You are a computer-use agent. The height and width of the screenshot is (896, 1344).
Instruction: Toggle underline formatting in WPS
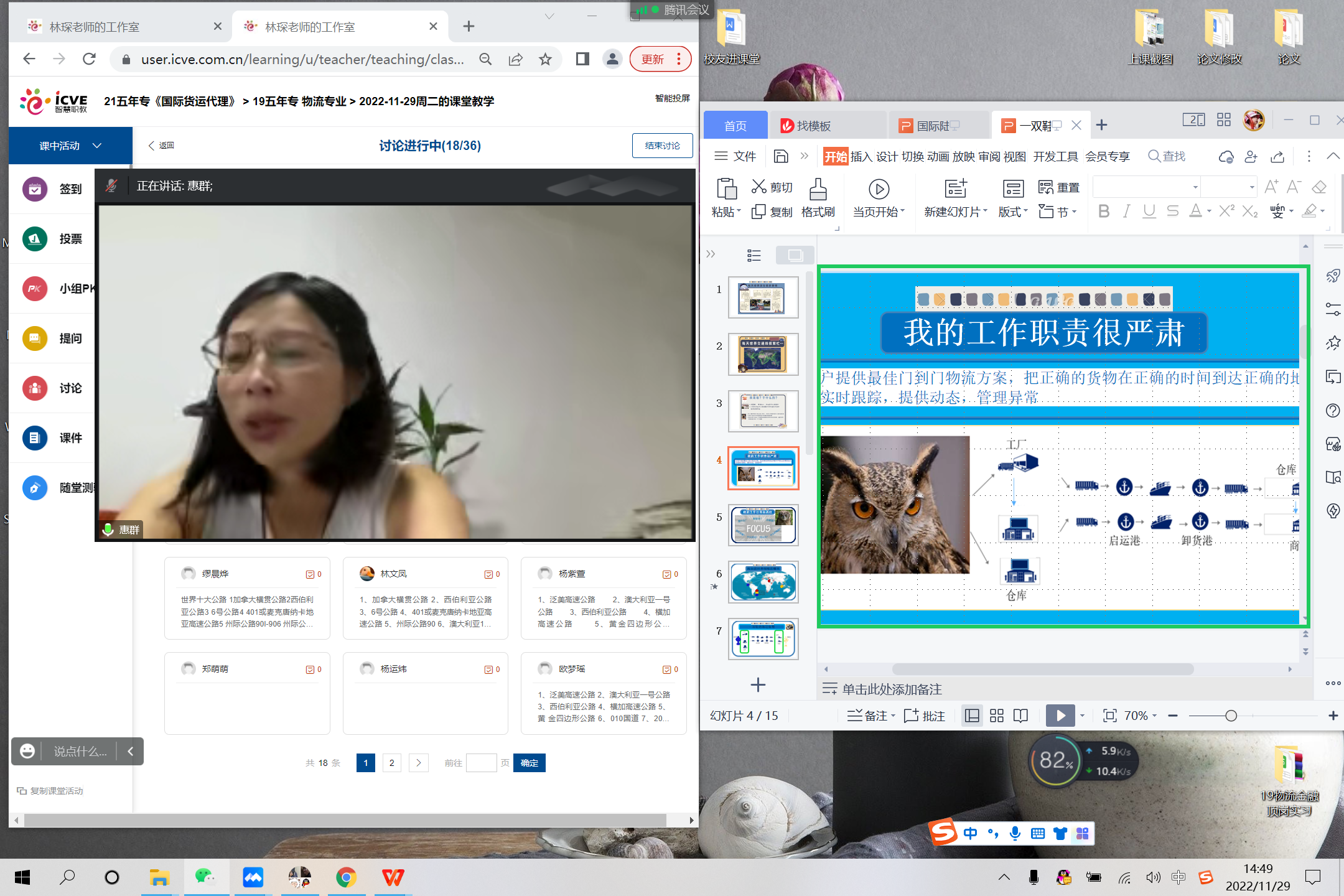[x=1149, y=211]
